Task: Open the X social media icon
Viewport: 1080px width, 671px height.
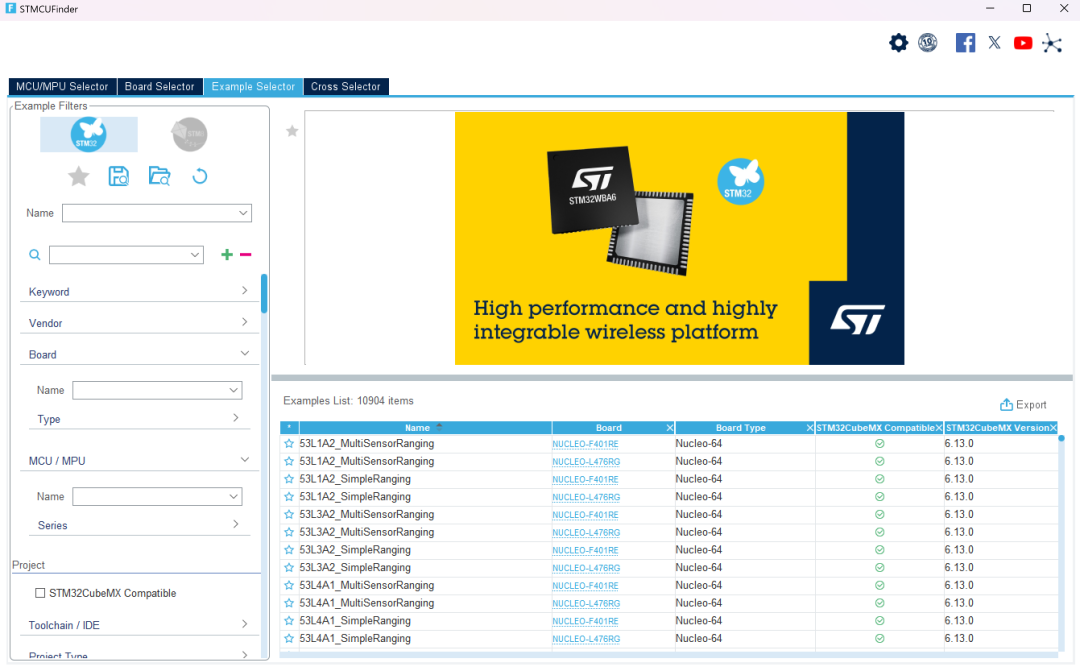Action: tap(994, 43)
